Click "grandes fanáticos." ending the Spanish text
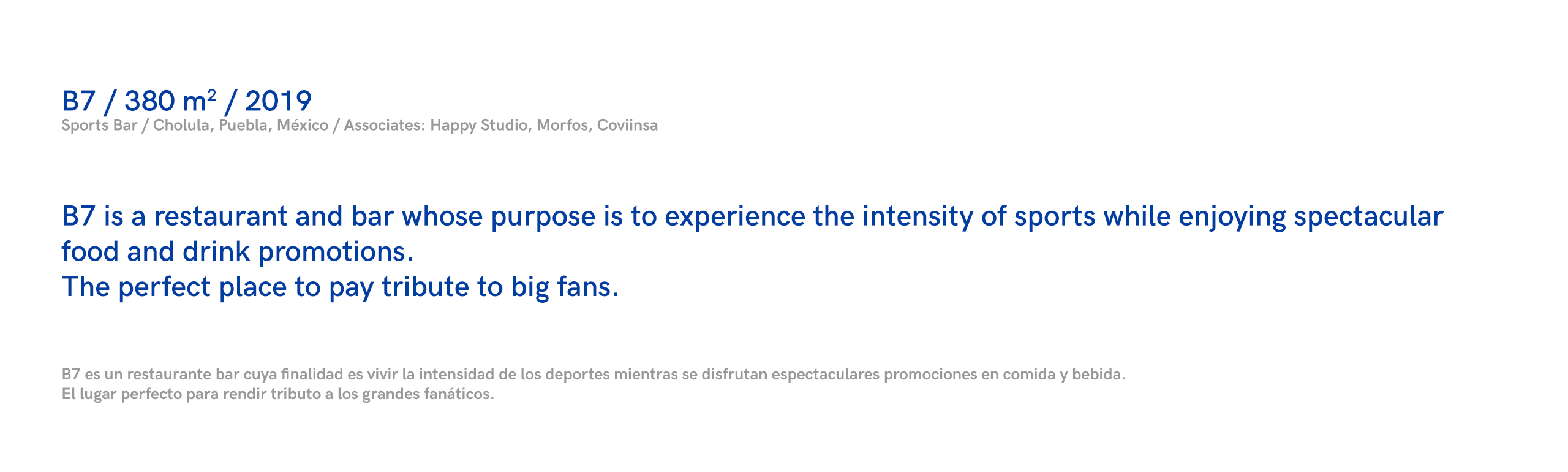1568x472 pixels. point(428,394)
